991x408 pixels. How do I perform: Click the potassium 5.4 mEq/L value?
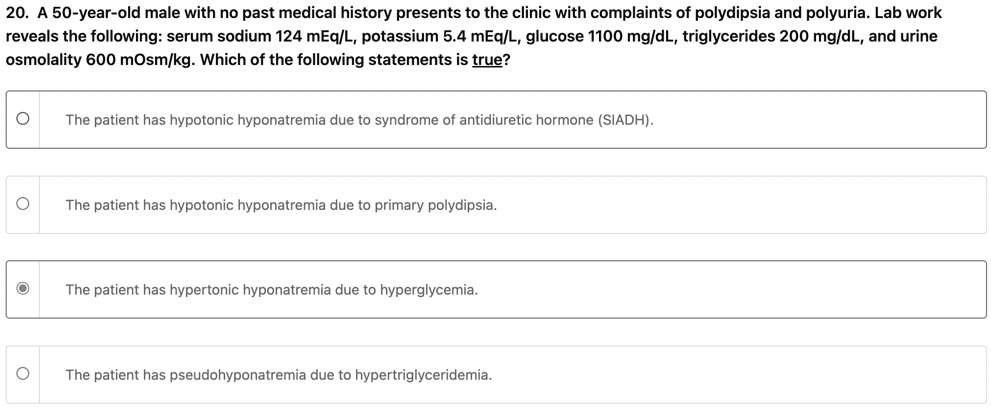[x=441, y=37]
